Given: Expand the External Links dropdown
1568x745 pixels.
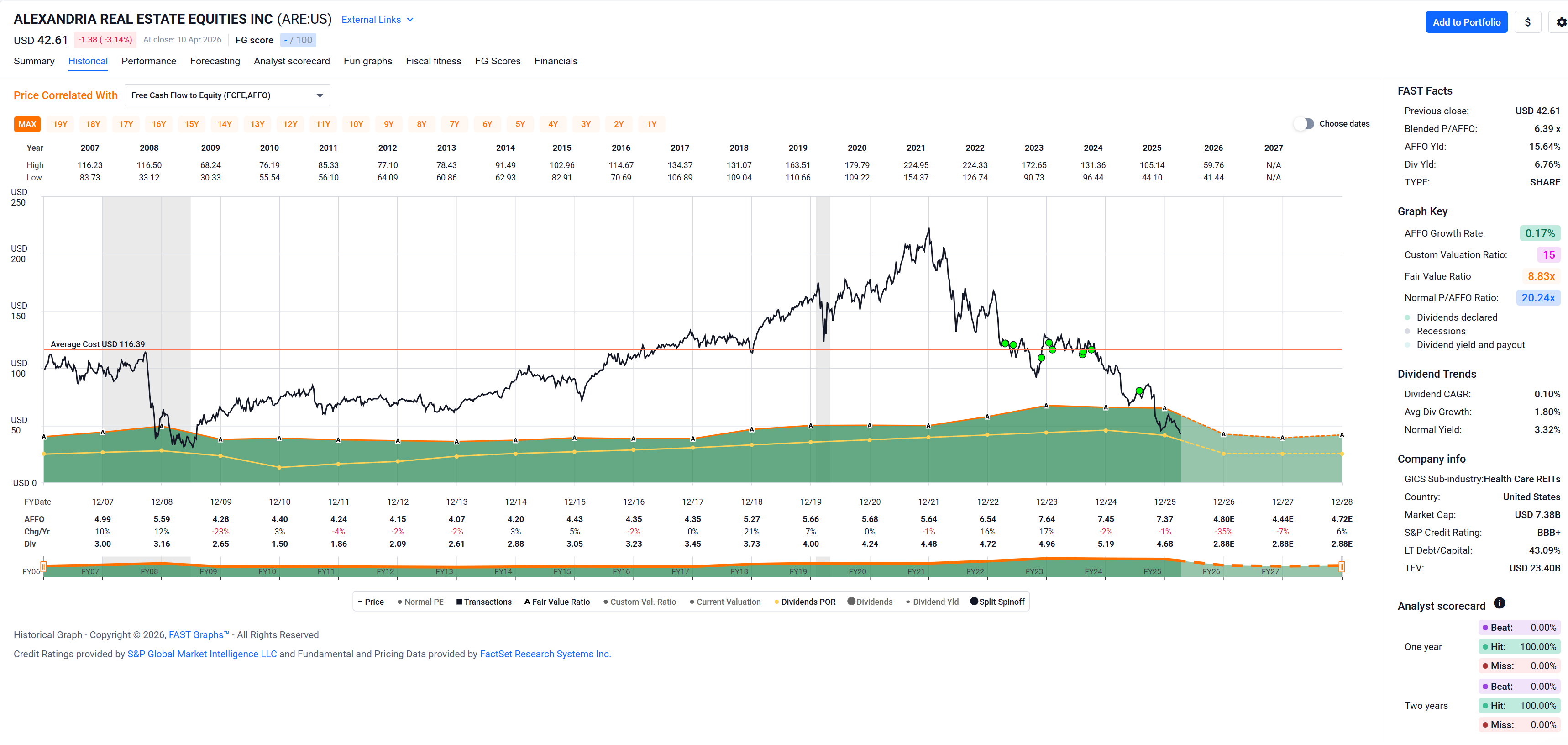Looking at the screenshot, I should 378,20.
